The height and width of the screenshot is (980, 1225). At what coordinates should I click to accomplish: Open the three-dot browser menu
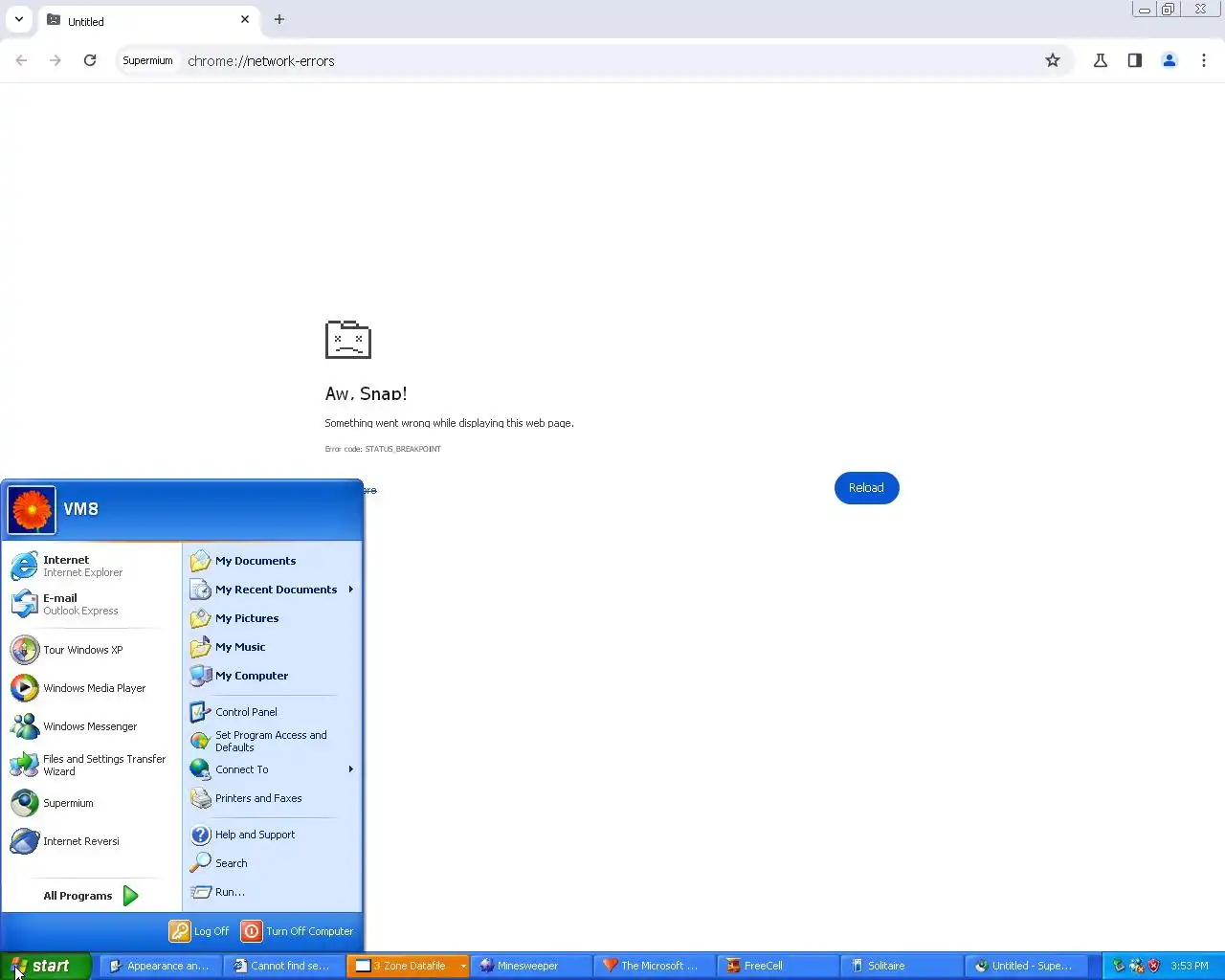[x=1204, y=60]
